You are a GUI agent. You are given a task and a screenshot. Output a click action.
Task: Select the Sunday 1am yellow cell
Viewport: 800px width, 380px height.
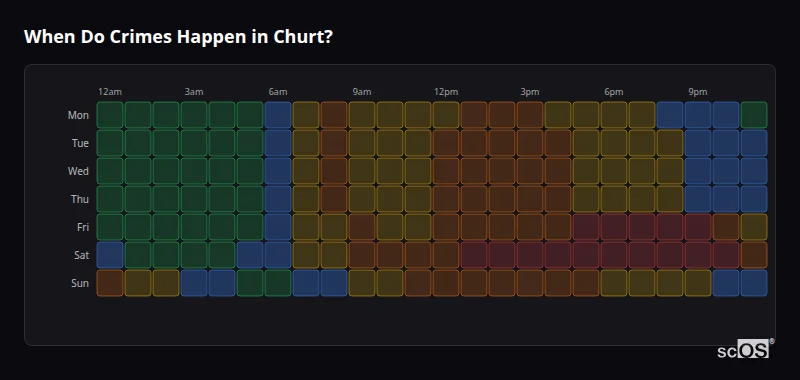(138, 283)
